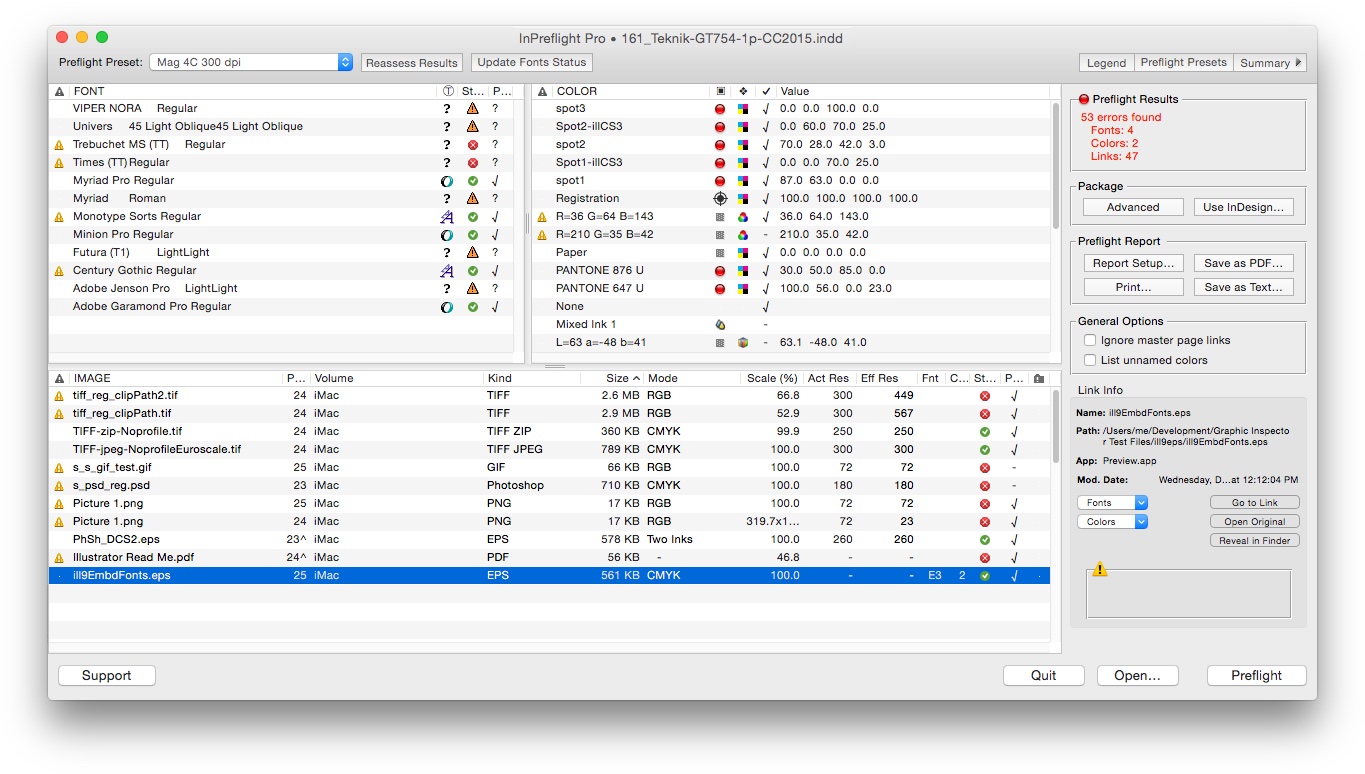Click the Mixed Ink 1 droplet icon
1365x774 pixels.
click(x=720, y=325)
